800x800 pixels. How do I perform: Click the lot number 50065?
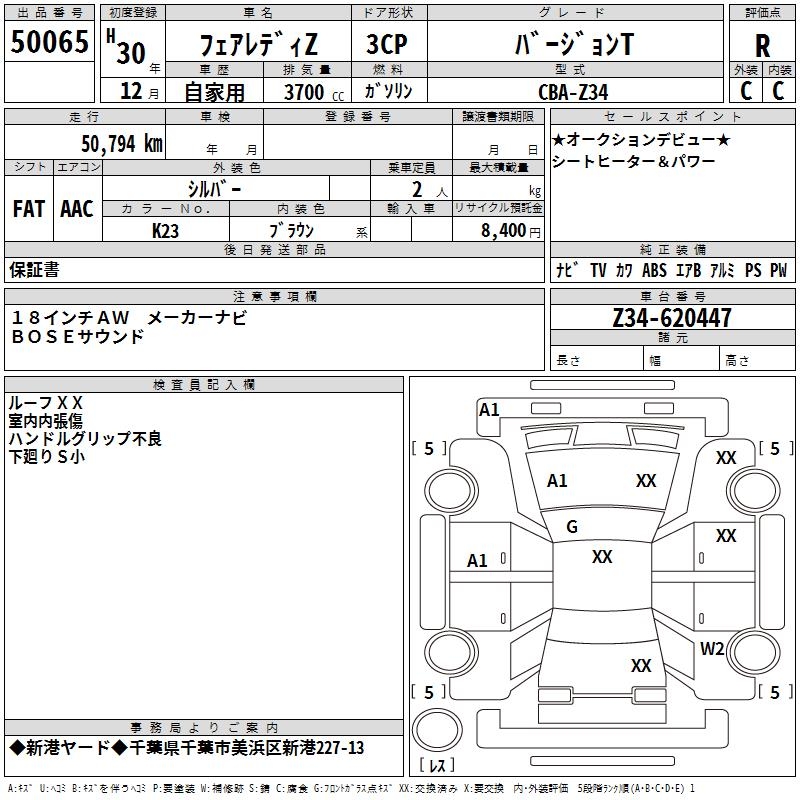[49, 43]
